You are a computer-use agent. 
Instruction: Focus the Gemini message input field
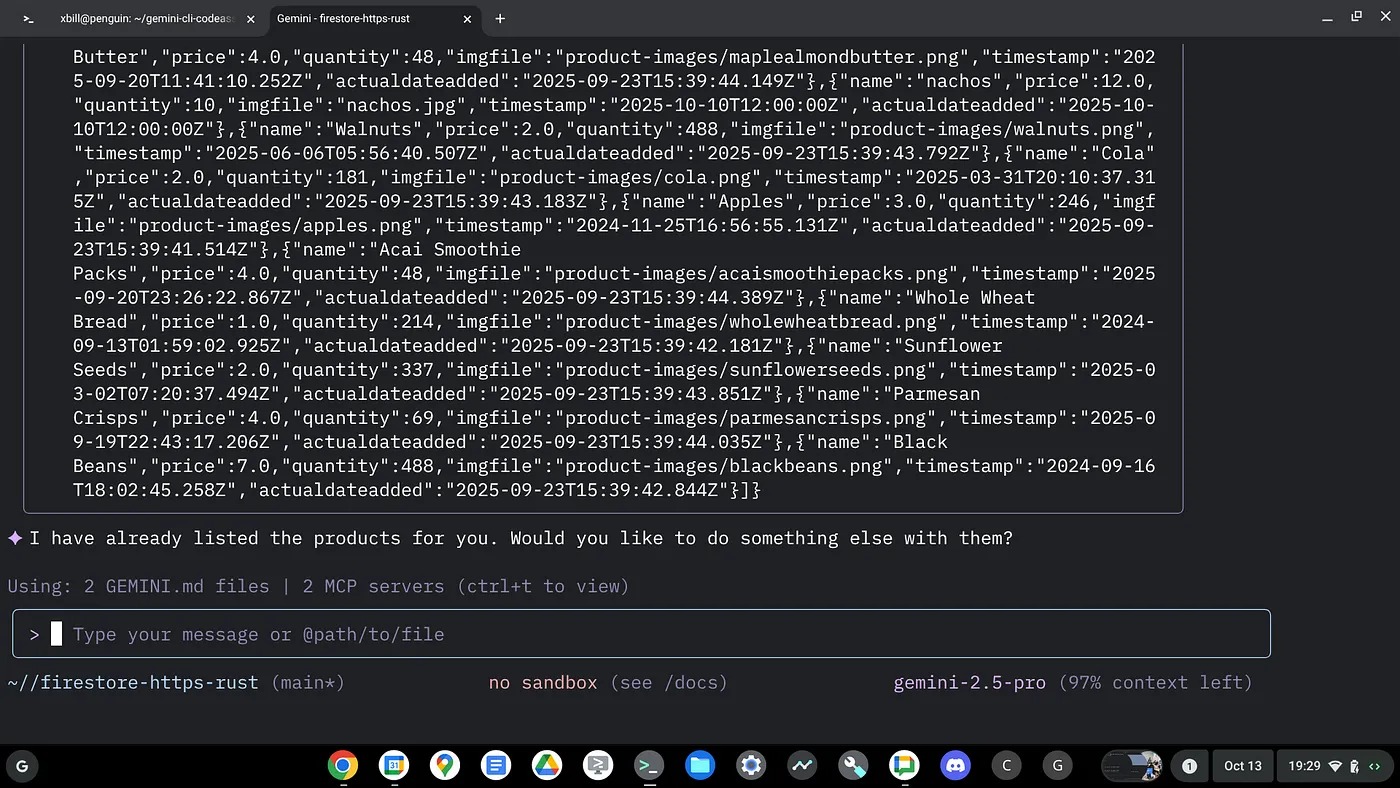point(640,634)
